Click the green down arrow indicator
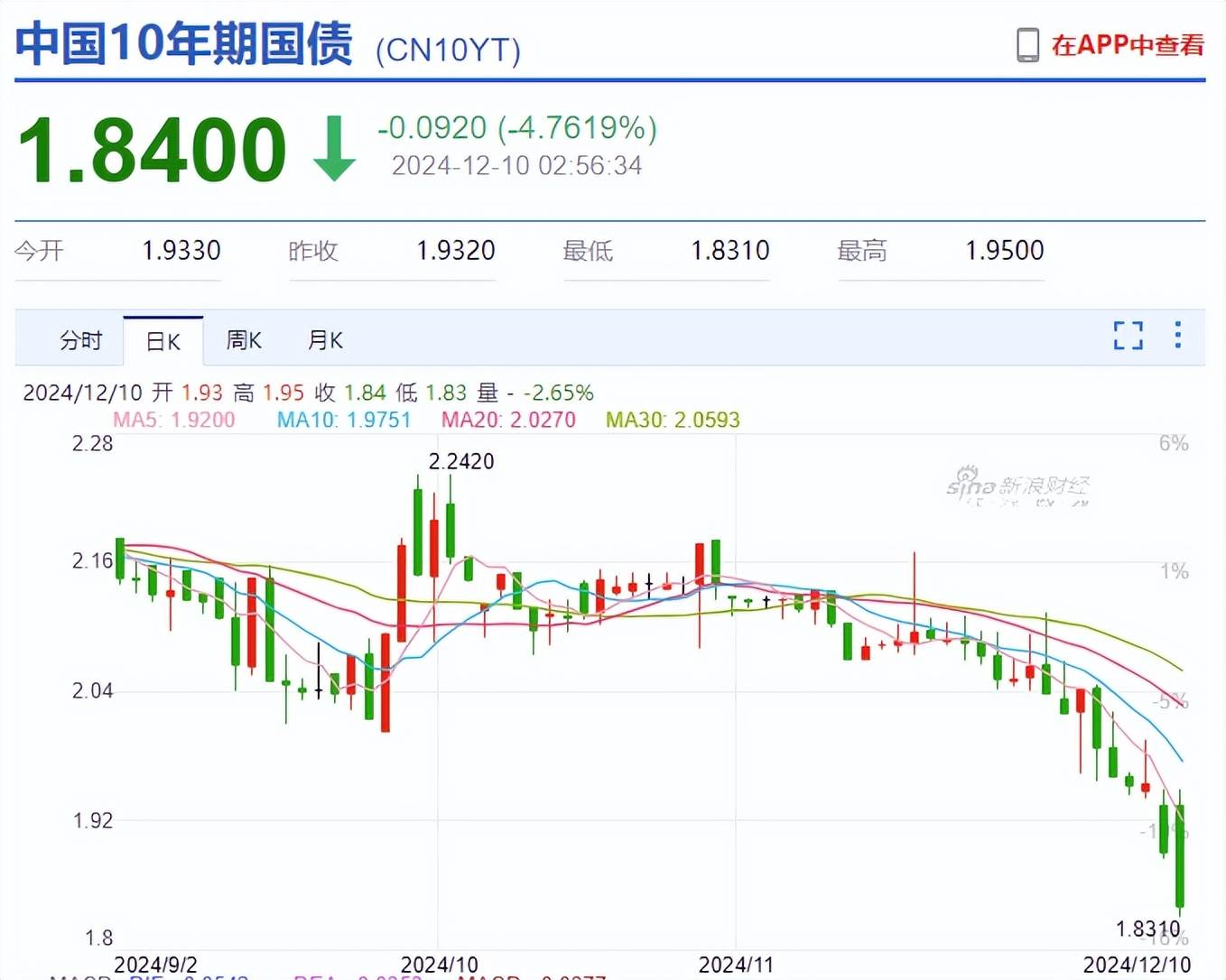This screenshot has width=1226, height=980. (x=334, y=149)
